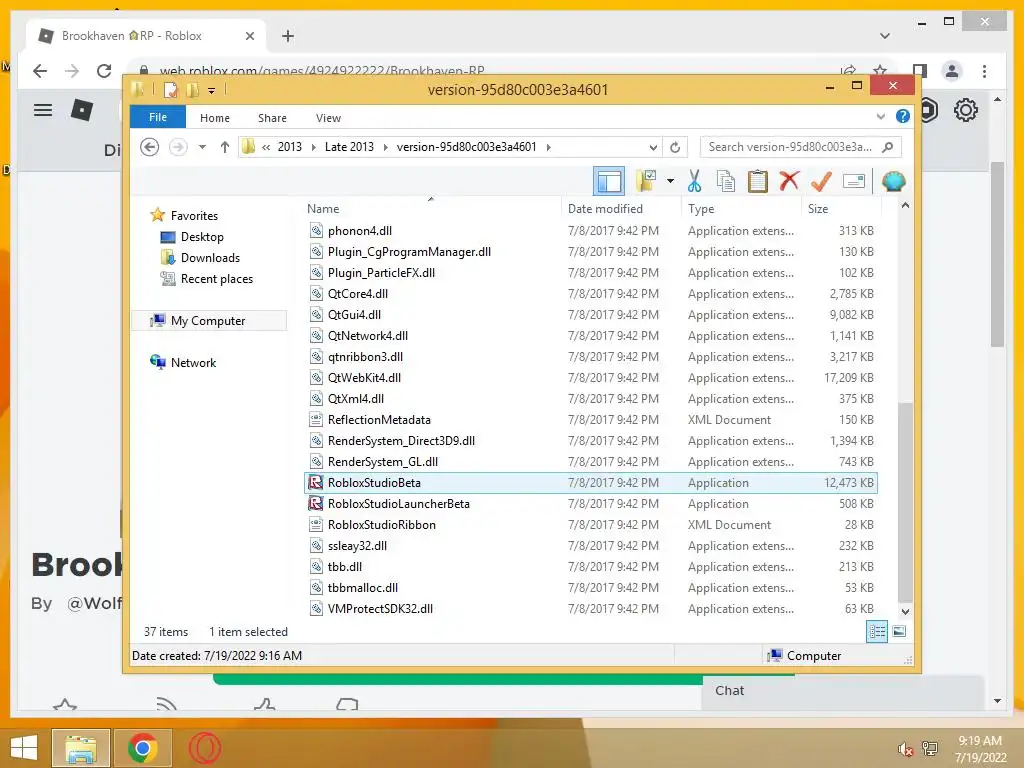Select the QtWebKit4.dll file
1024x768 pixels.
point(591,377)
